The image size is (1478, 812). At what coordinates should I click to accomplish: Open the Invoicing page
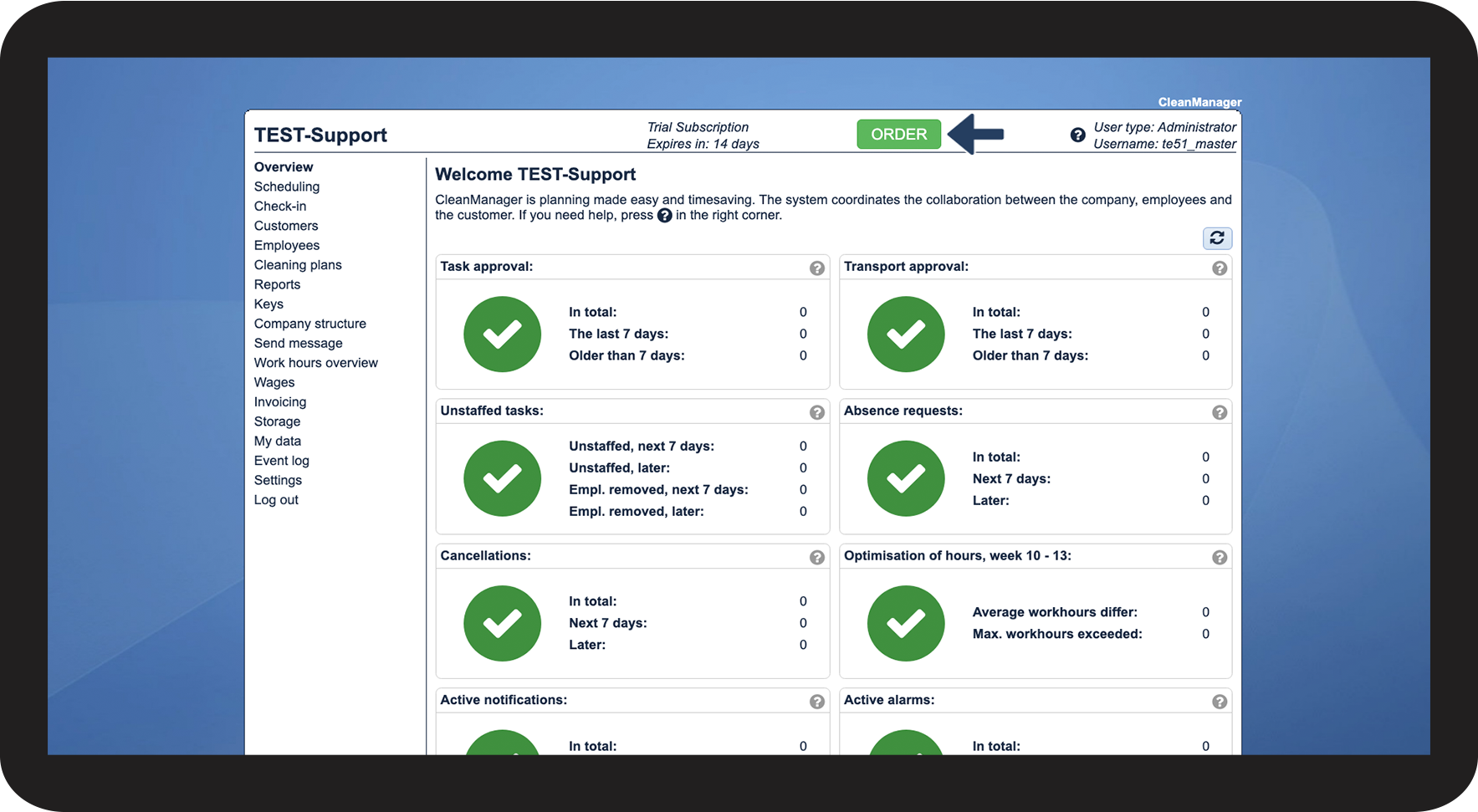[x=280, y=402]
